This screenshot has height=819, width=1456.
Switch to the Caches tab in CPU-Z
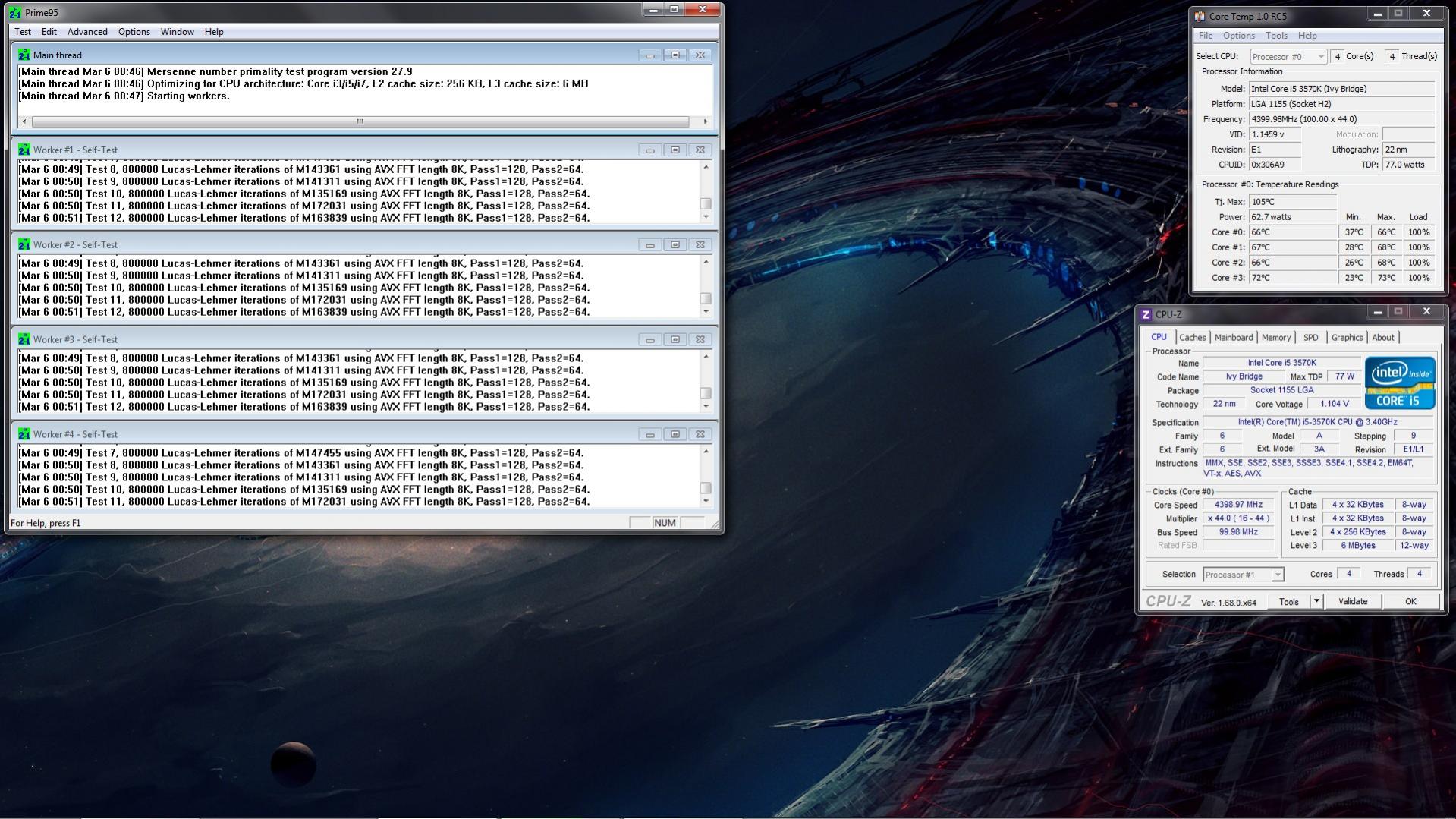pyautogui.click(x=1192, y=338)
